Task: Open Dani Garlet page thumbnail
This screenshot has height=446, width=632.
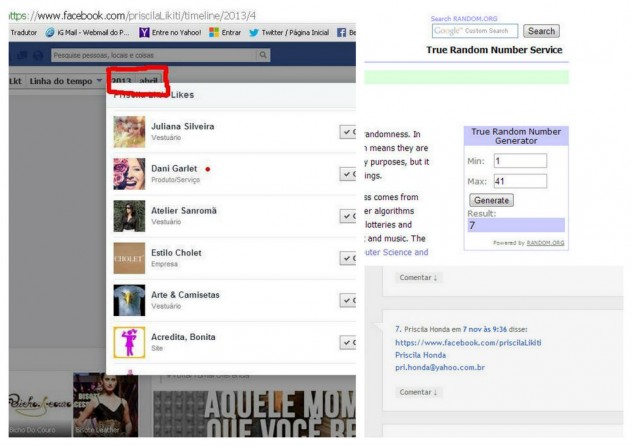Action: pyautogui.click(x=129, y=174)
